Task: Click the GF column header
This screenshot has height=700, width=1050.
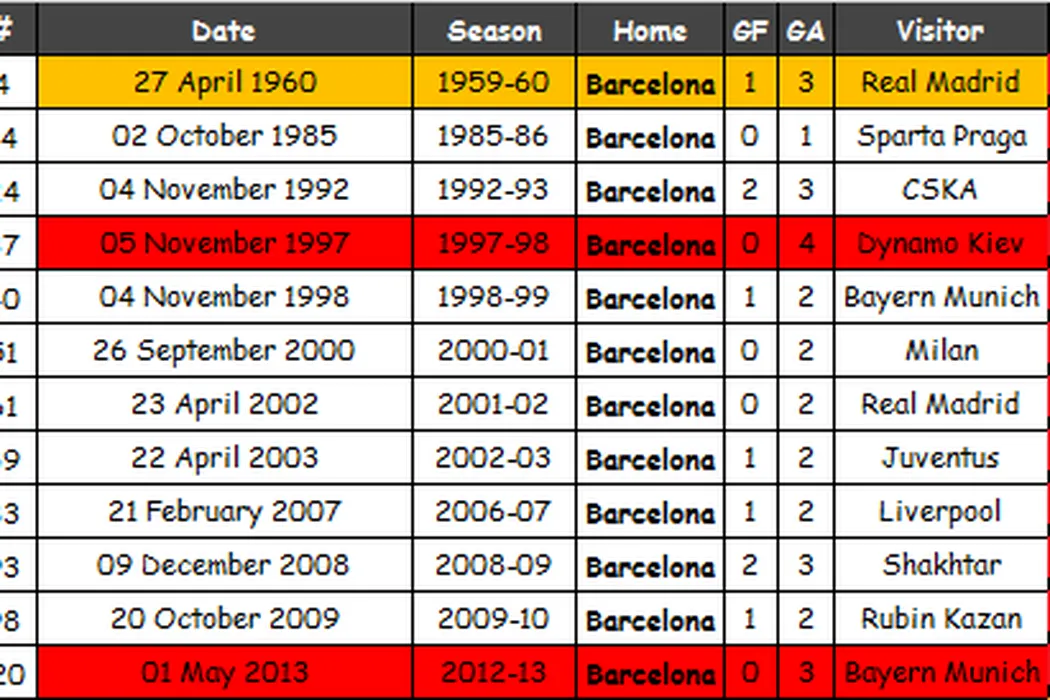Action: coord(750,30)
